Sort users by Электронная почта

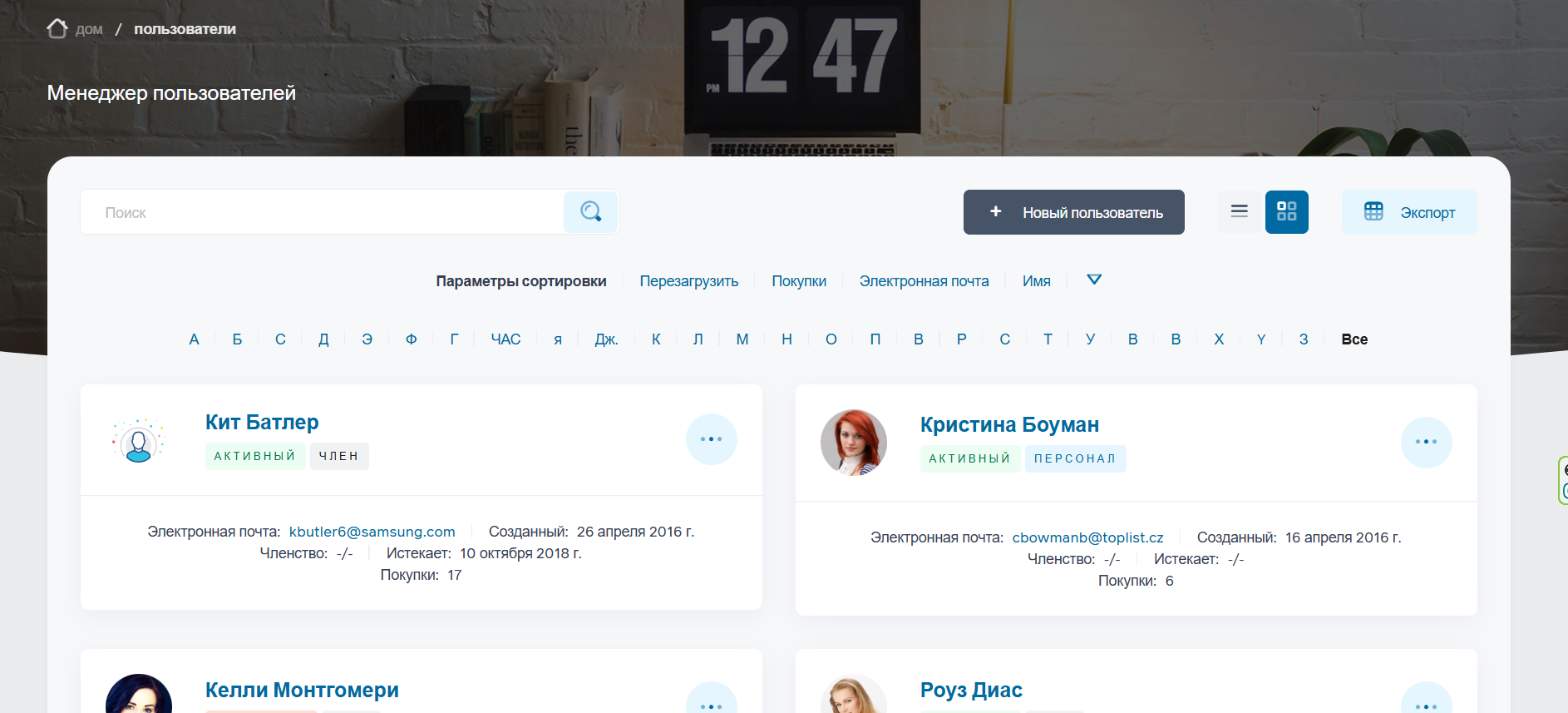coord(925,281)
